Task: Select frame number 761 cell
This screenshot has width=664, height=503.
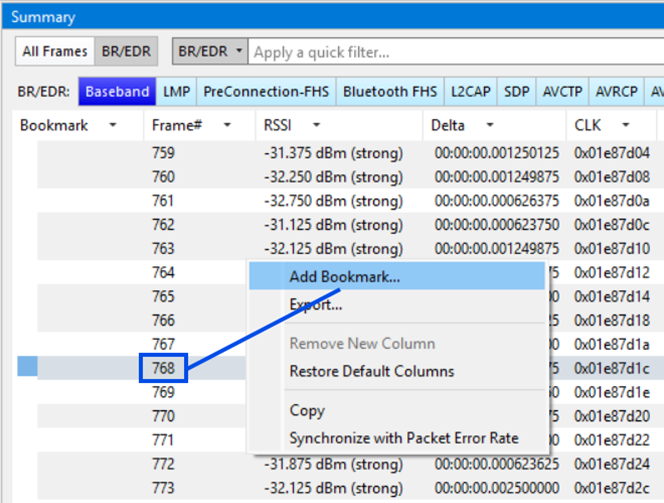Action: click(163, 201)
